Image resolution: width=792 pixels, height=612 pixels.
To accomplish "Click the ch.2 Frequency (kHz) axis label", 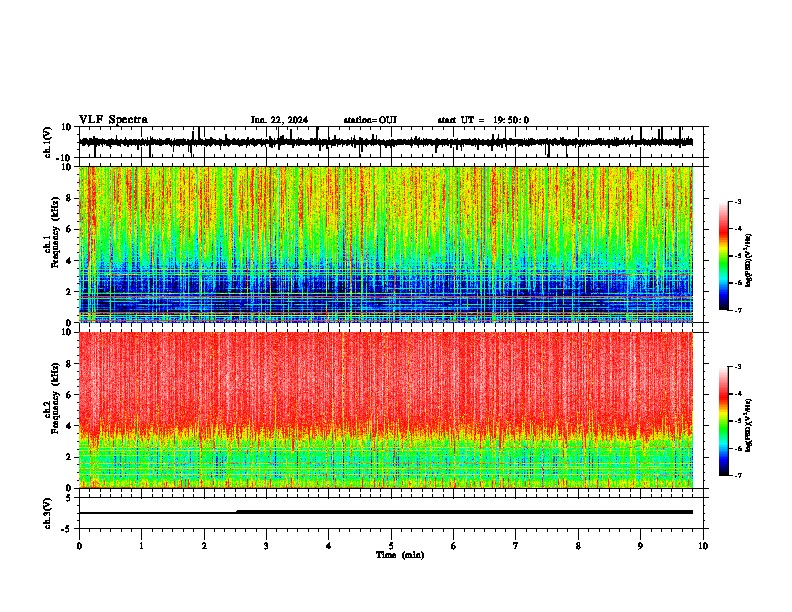I will [53, 398].
